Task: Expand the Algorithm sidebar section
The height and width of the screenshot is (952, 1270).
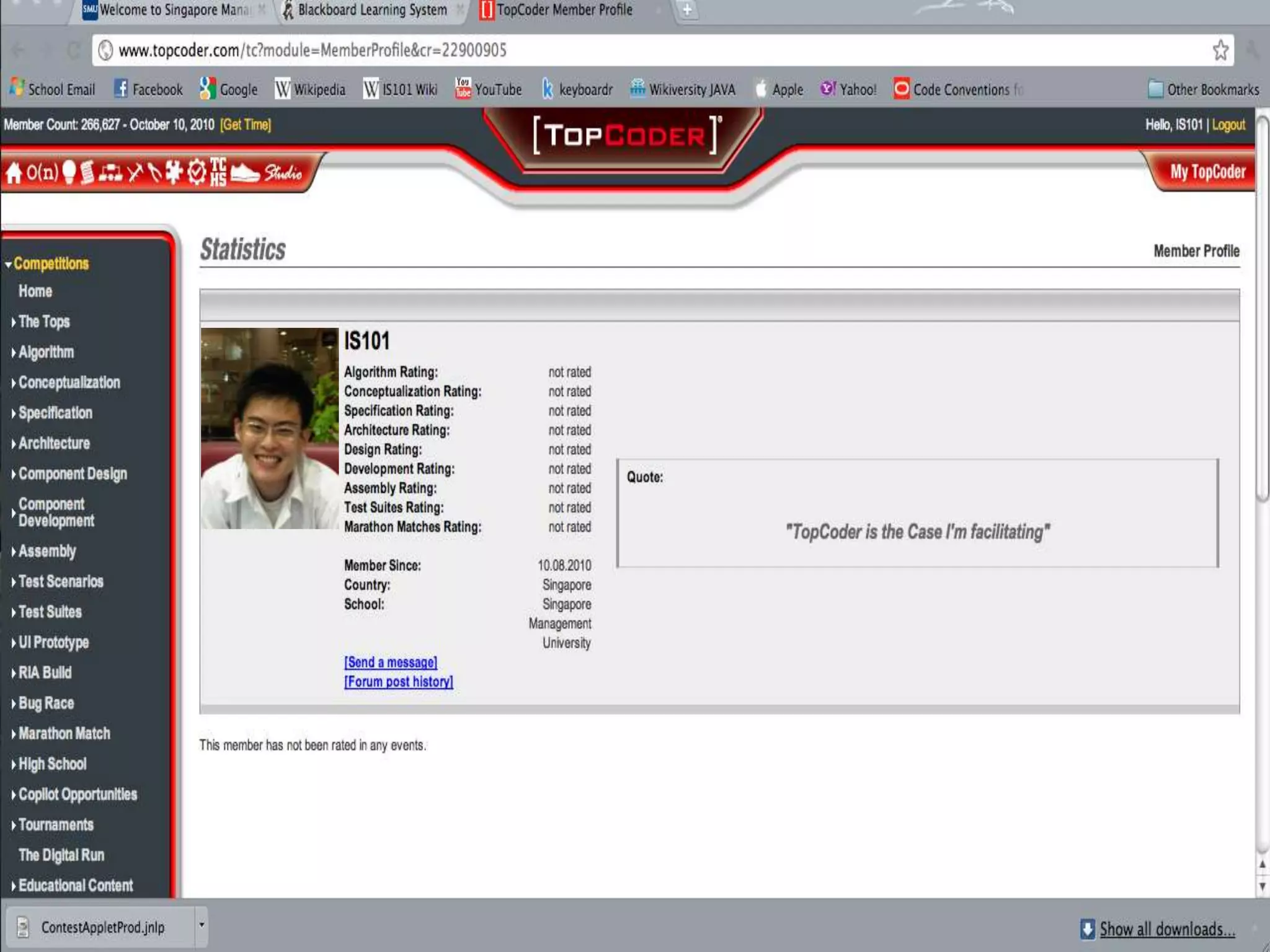Action: coord(45,352)
